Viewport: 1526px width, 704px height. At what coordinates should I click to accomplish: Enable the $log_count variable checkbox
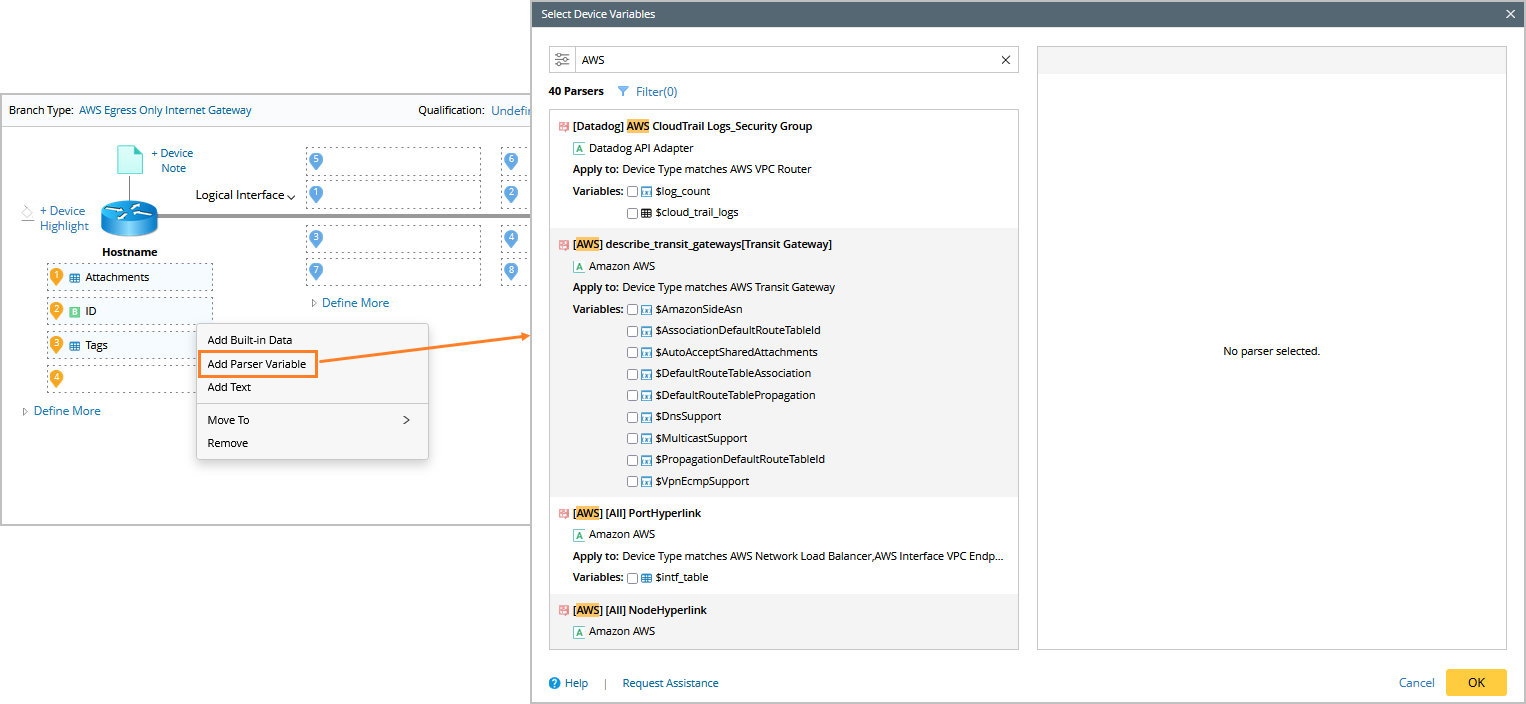tap(632, 191)
